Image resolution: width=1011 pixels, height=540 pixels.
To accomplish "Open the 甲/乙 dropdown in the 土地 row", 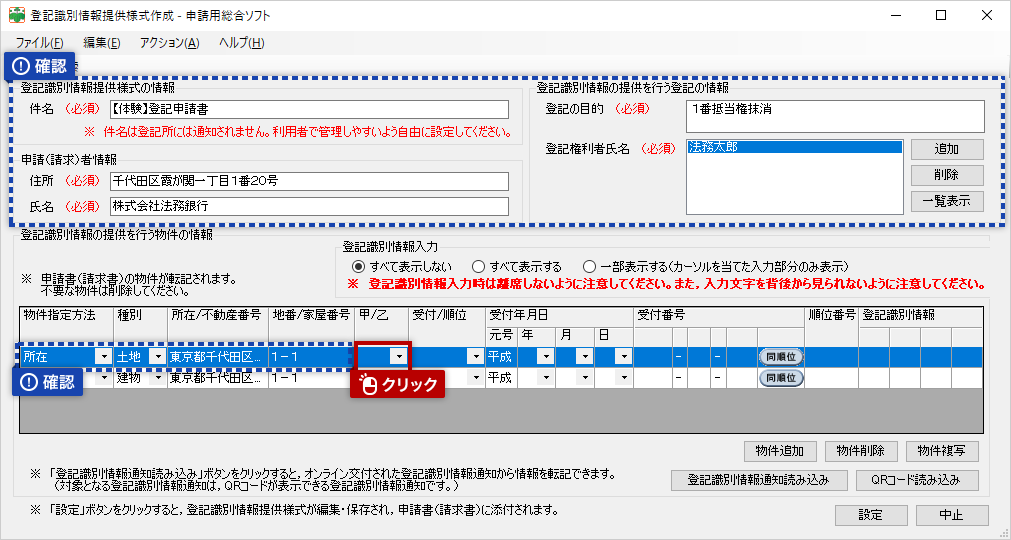I will pos(399,356).
